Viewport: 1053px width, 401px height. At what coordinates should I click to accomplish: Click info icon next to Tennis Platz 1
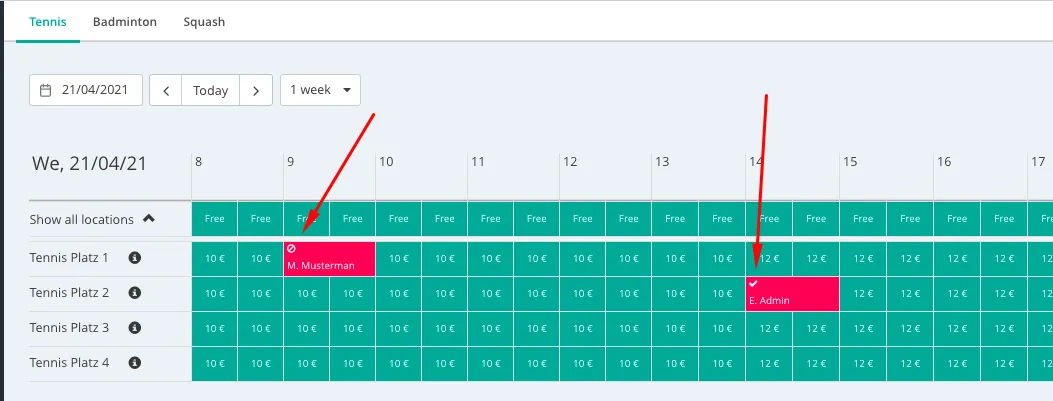pos(135,258)
